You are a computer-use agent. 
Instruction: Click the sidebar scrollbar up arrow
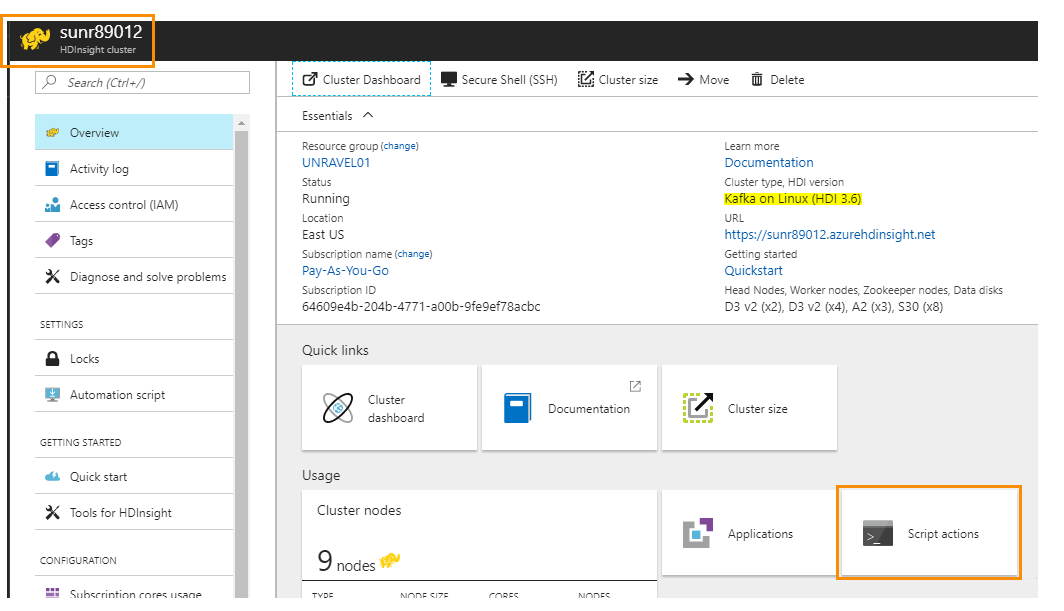[x=241, y=123]
